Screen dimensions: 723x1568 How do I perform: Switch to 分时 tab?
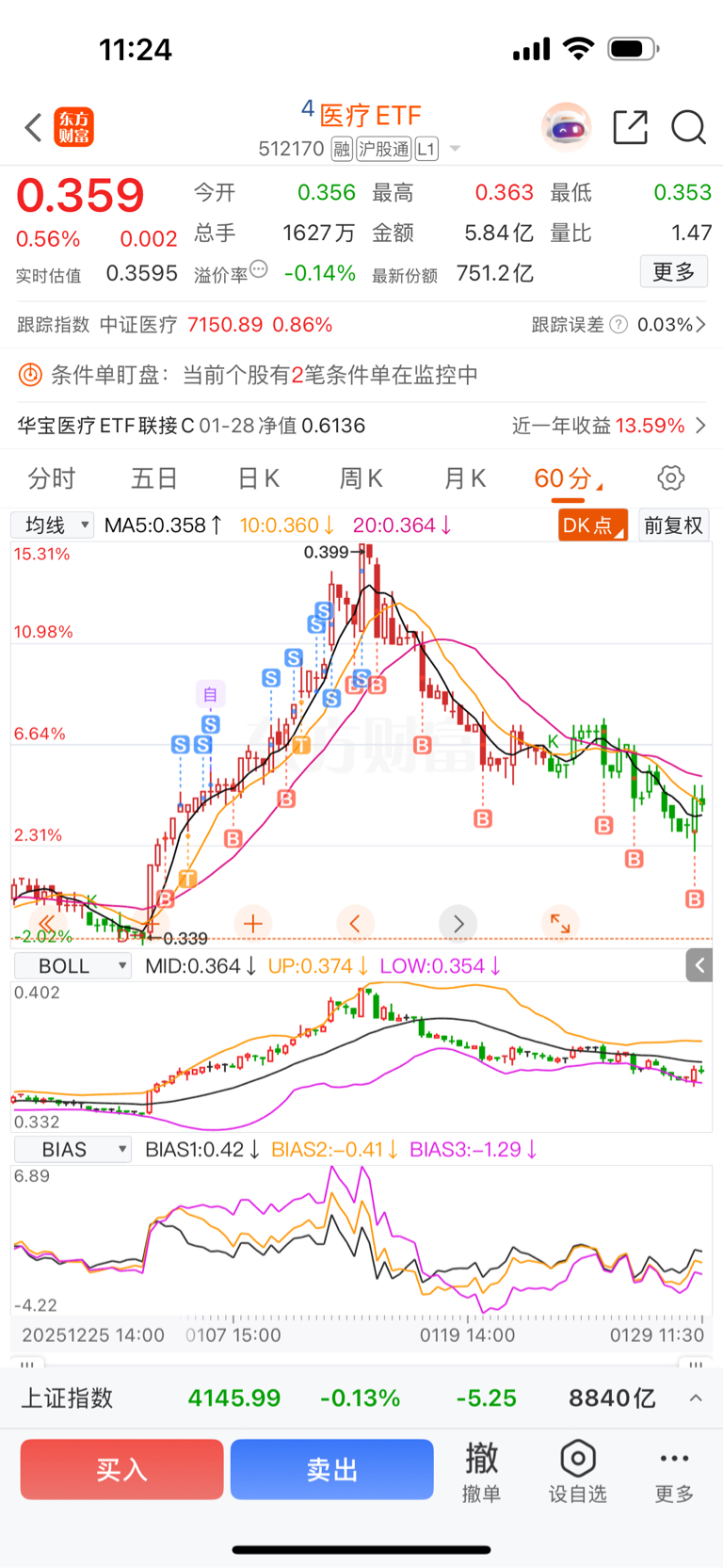coord(52,478)
